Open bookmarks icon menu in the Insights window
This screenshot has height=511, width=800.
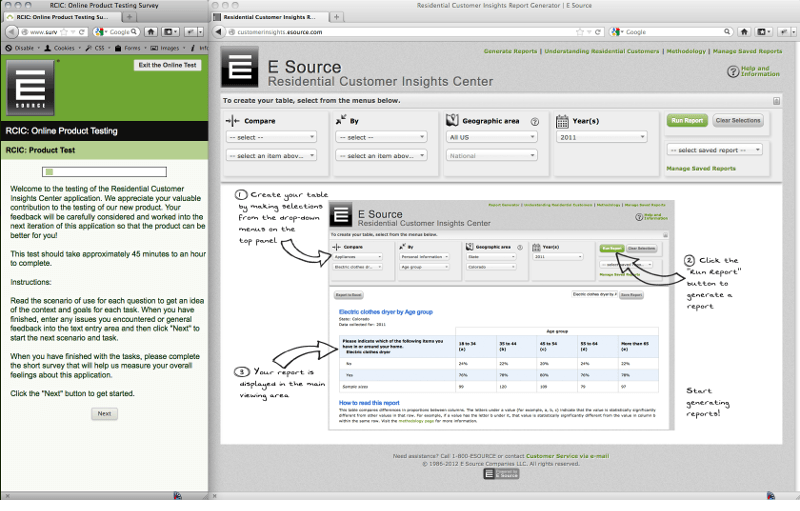[763, 32]
